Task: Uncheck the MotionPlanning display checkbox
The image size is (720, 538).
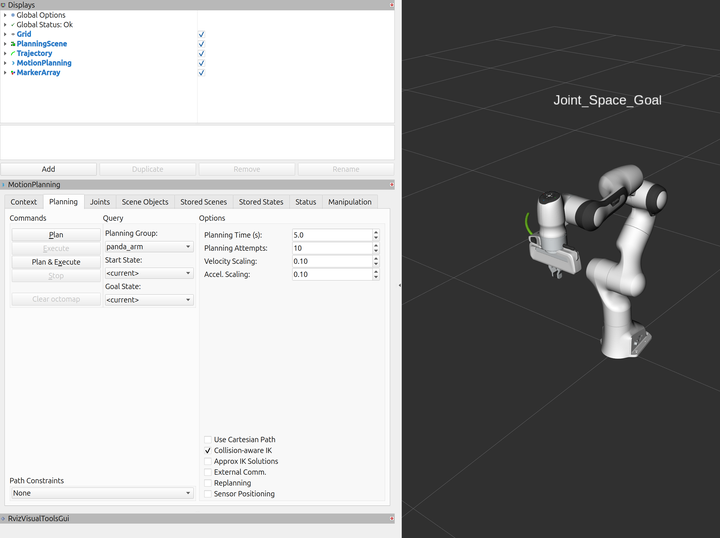Action: (x=201, y=63)
